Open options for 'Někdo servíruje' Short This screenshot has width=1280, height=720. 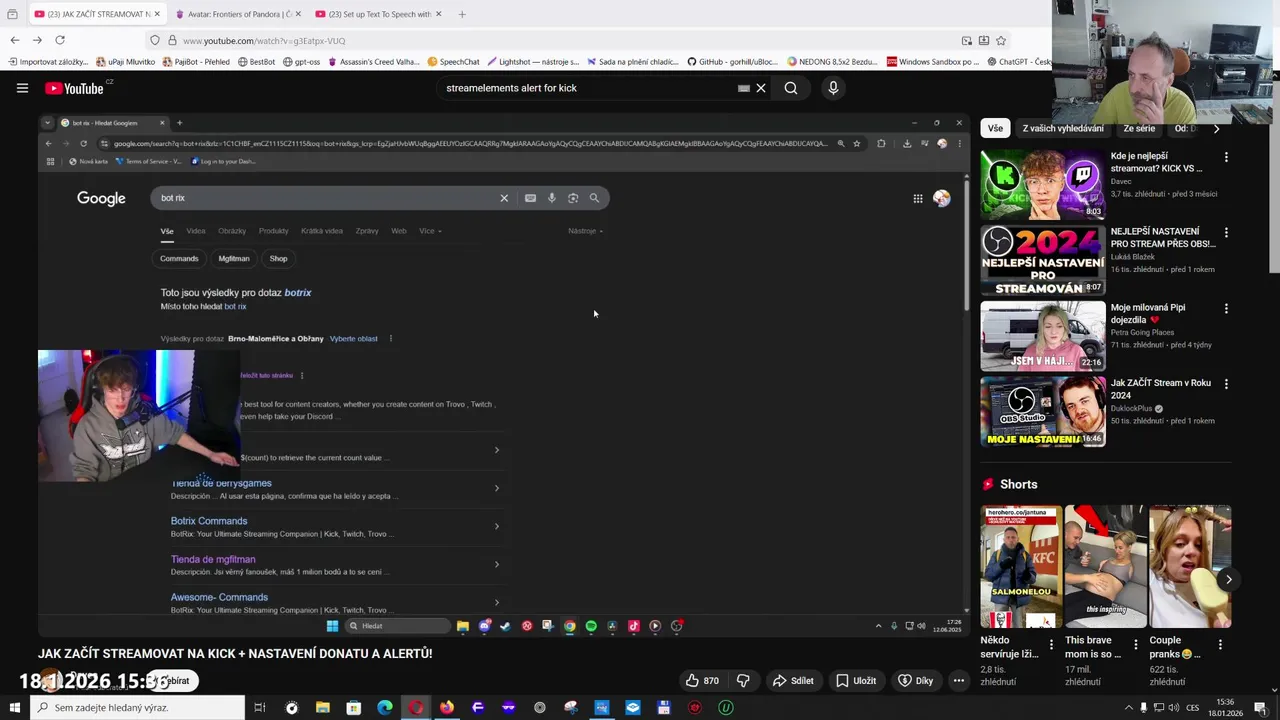pos(1051,645)
